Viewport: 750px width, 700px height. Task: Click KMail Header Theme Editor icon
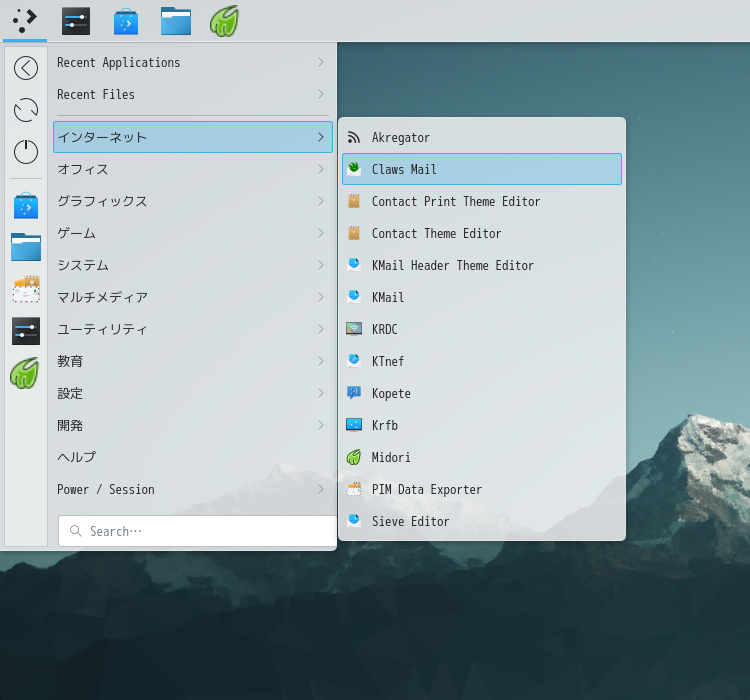[353, 265]
